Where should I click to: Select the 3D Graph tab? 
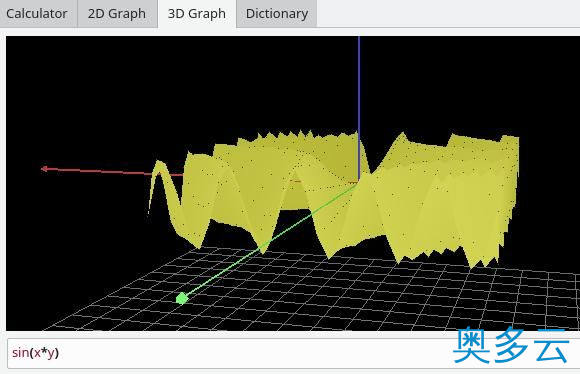pos(197,14)
